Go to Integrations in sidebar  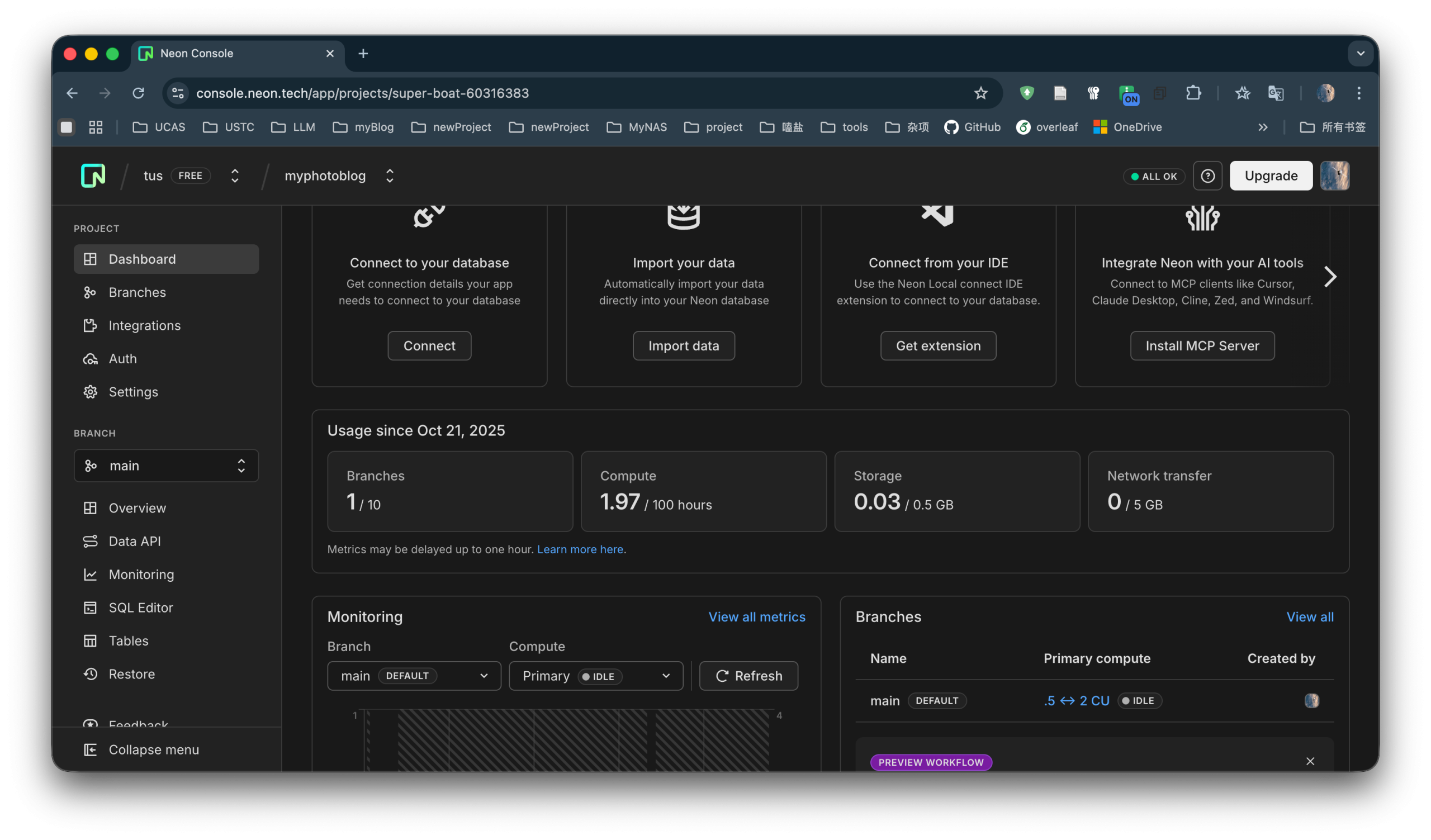point(144,326)
